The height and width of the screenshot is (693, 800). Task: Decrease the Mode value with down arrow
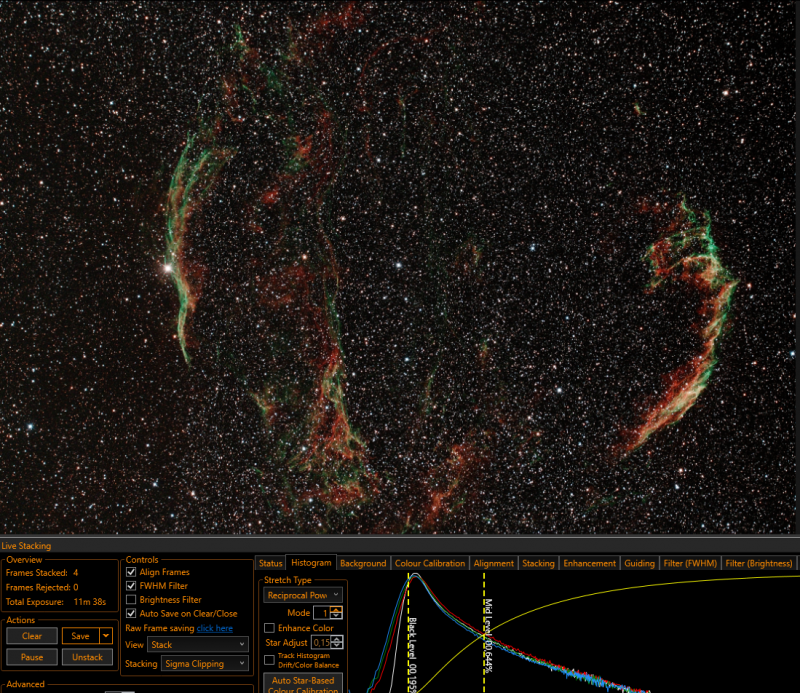(x=336, y=616)
